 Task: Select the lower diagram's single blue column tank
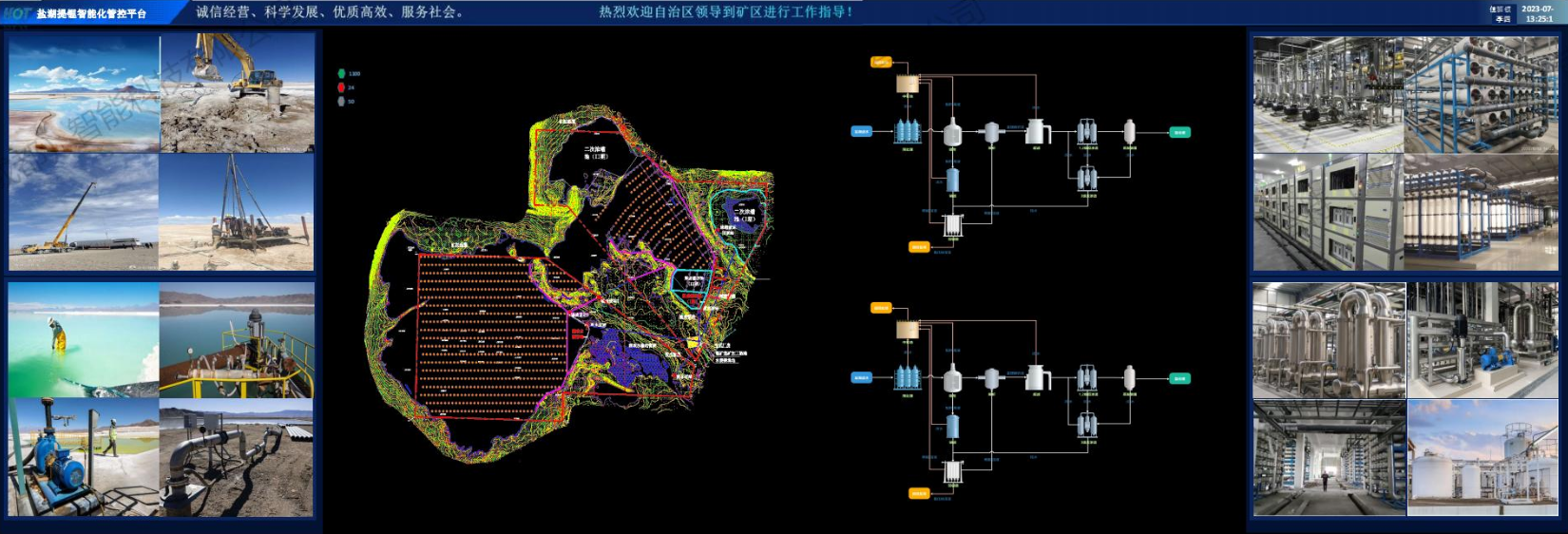click(x=952, y=426)
